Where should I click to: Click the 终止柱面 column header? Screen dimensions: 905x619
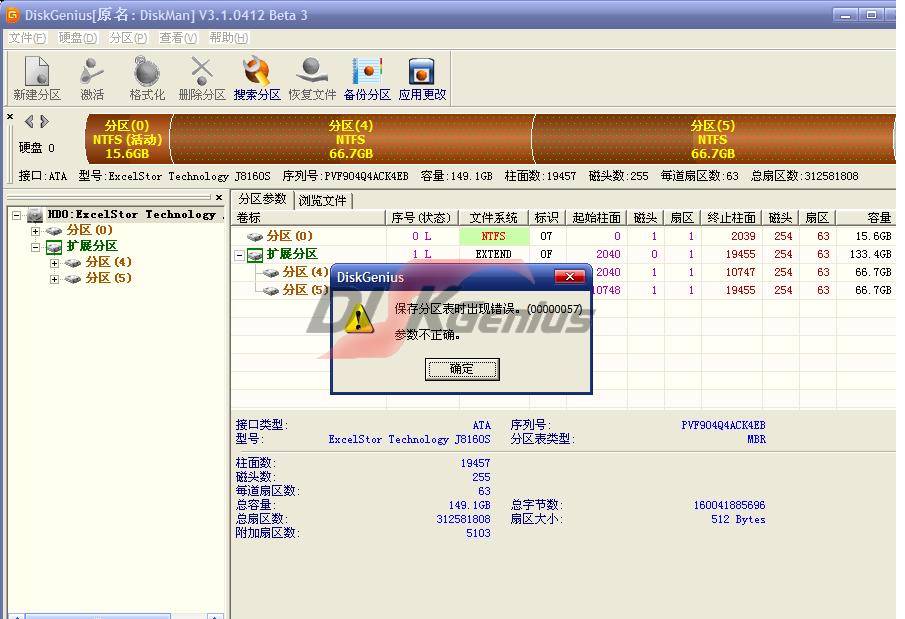coord(731,218)
